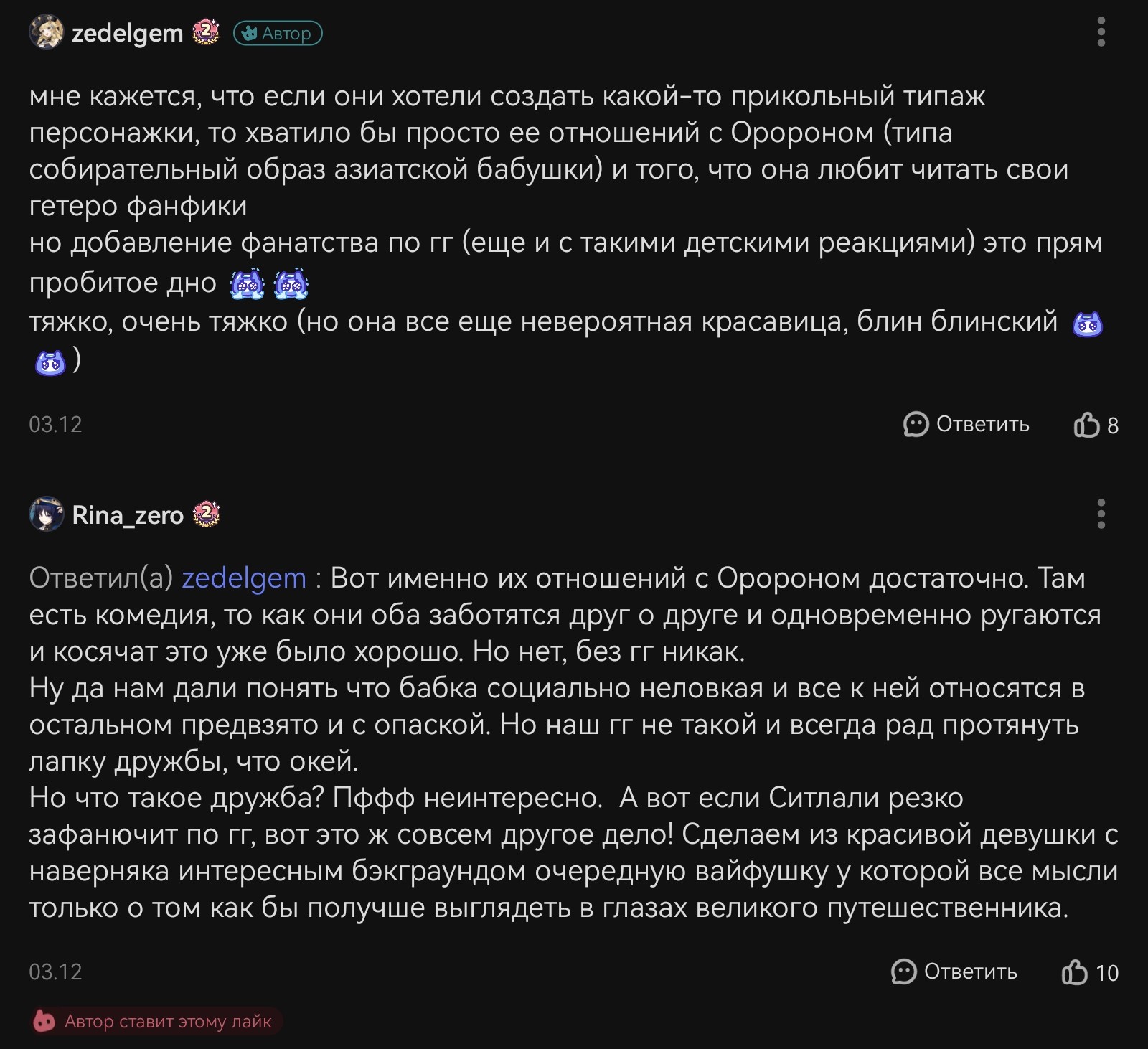Click the speech bubble icon on first comment
This screenshot has width=1148, height=1049.
click(x=916, y=424)
